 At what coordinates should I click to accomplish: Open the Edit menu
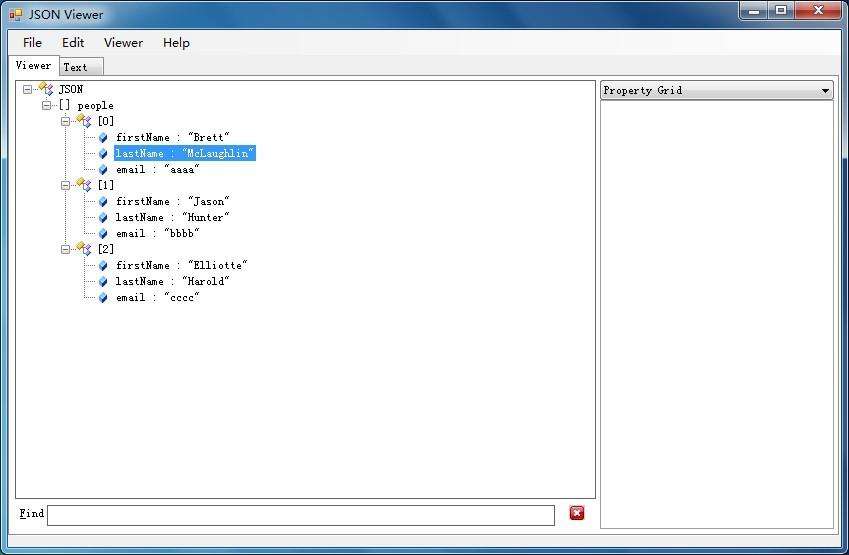coord(73,43)
